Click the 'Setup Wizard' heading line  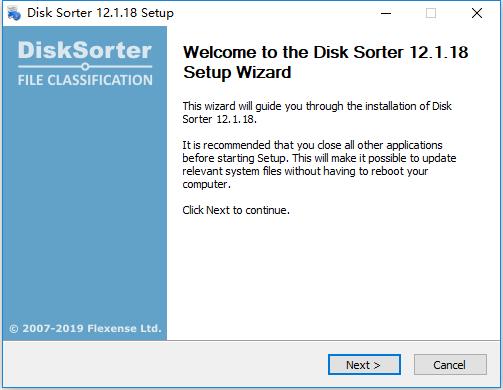[237, 72]
